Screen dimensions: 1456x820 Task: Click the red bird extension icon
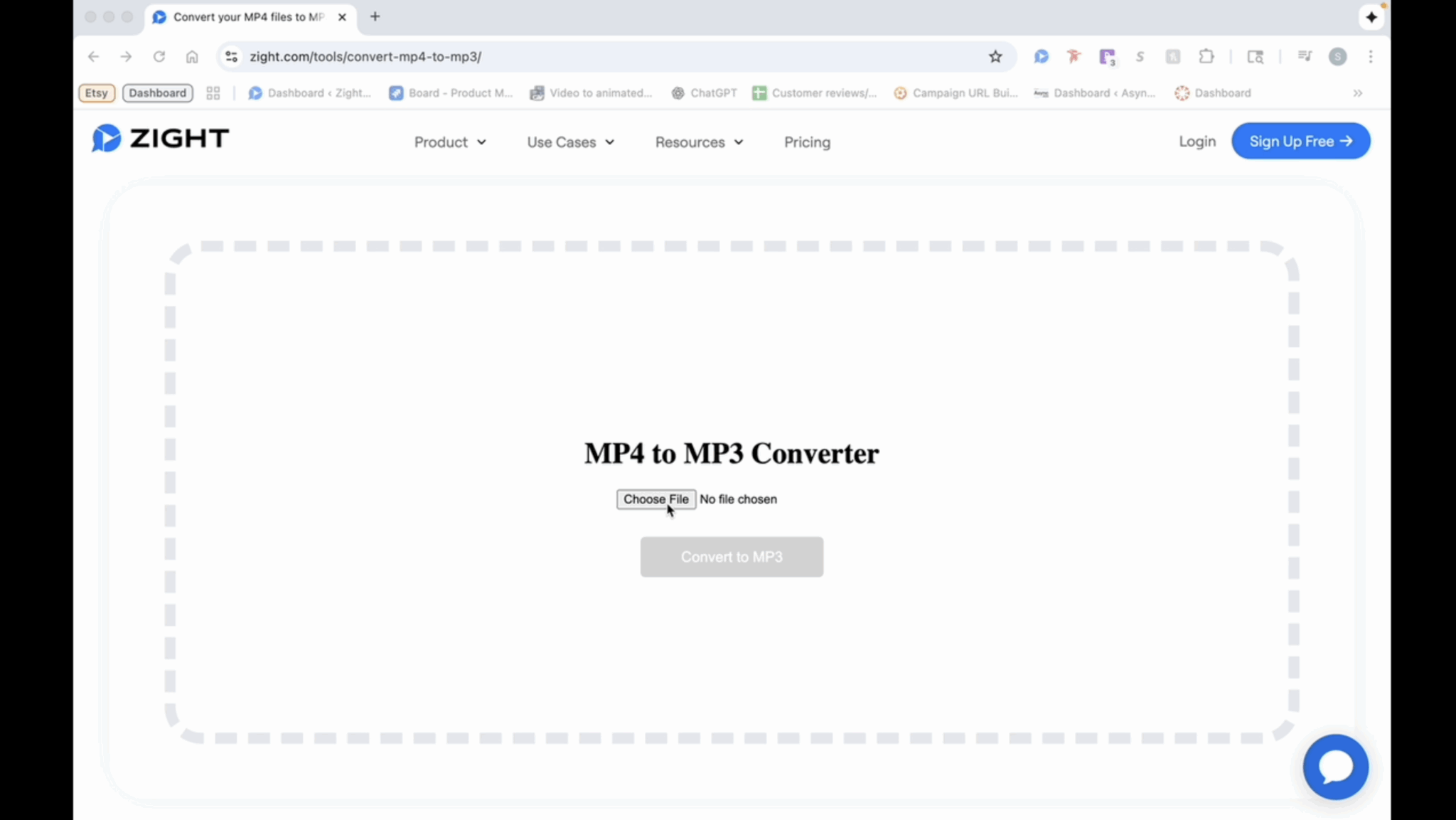coord(1074,56)
